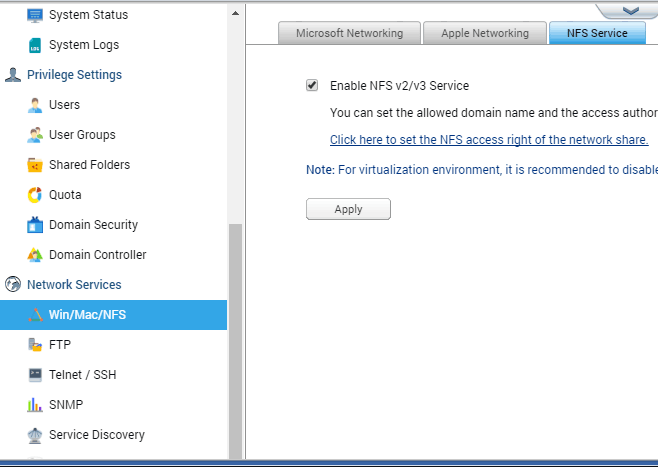Open System Status icon in sidebar
The width and height of the screenshot is (658, 467).
click(x=35, y=15)
